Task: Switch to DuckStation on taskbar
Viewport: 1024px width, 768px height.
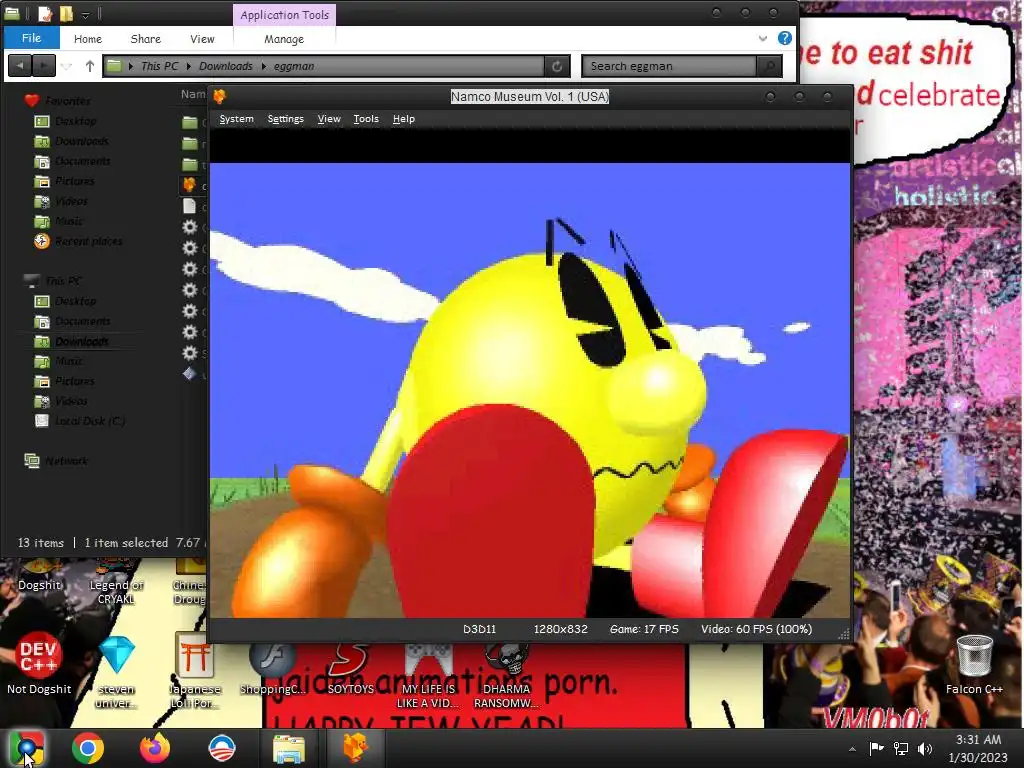Action: coord(355,748)
